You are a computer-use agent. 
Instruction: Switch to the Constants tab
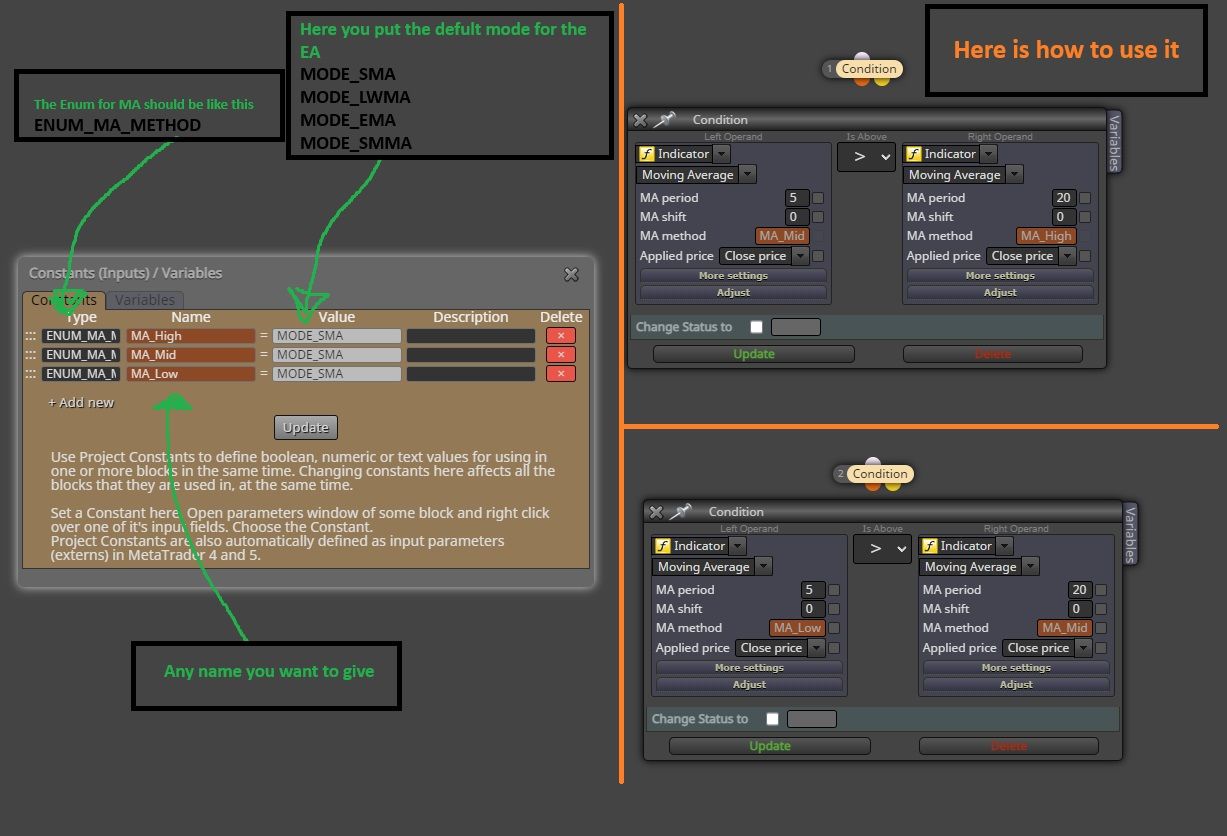pos(63,300)
